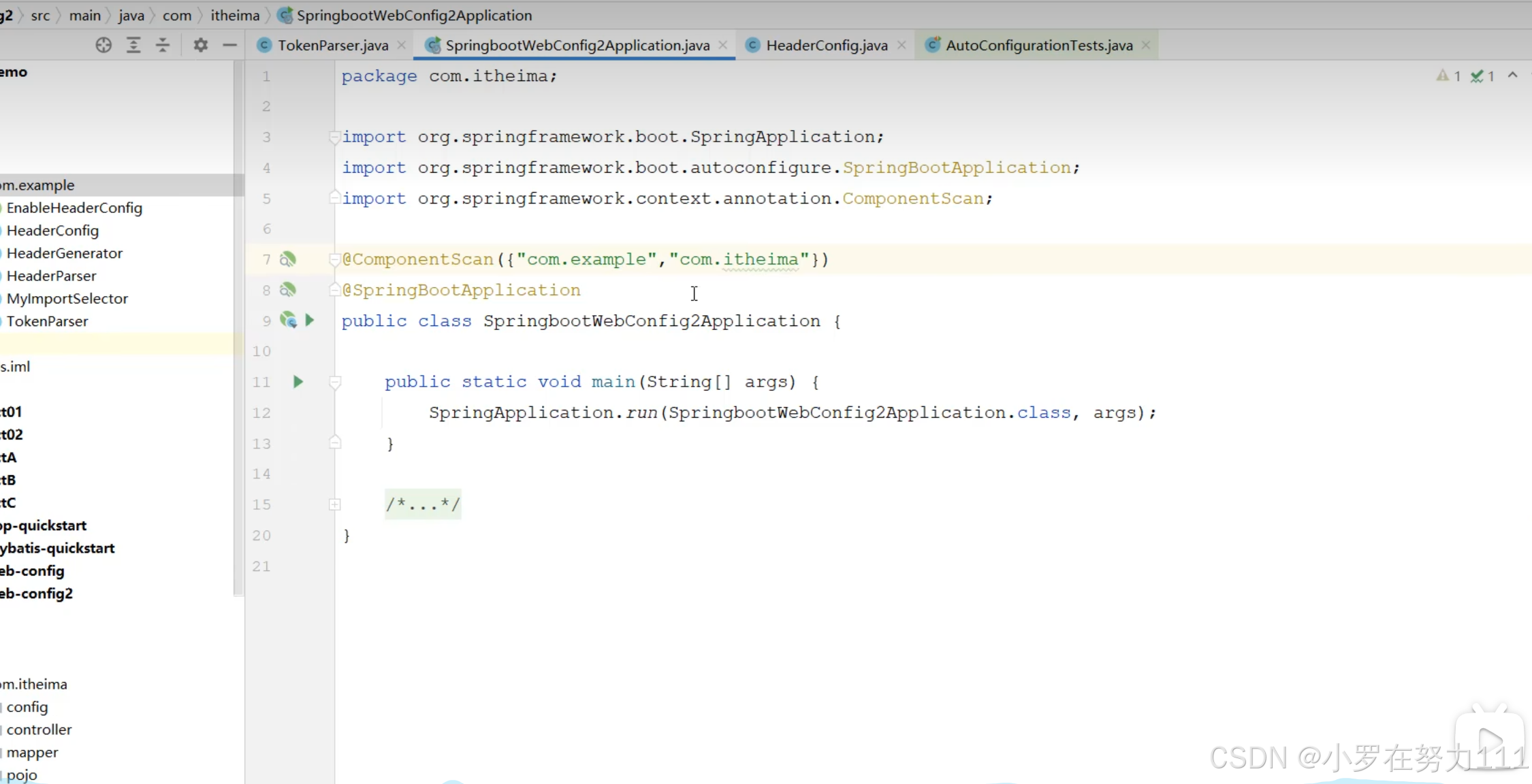The height and width of the screenshot is (784, 1532).
Task: Click the project panel vertical scrollbar
Action: click(238, 327)
